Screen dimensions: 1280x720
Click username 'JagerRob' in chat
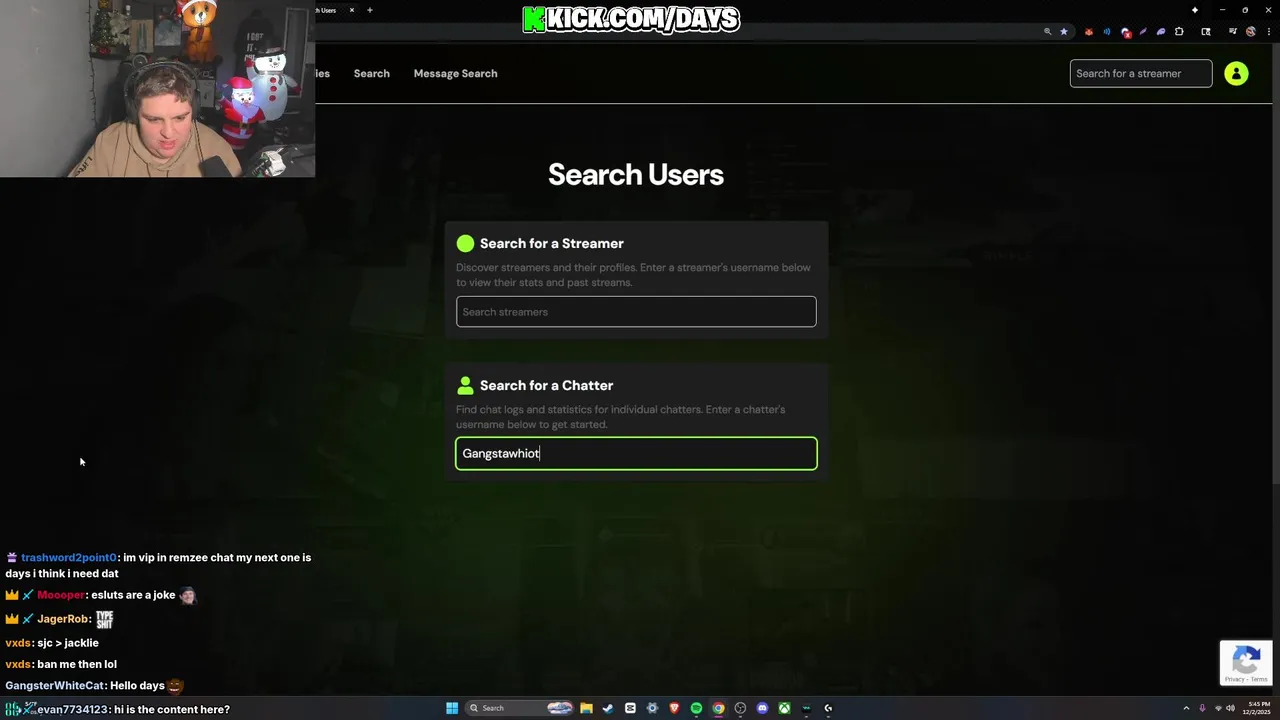click(x=63, y=619)
